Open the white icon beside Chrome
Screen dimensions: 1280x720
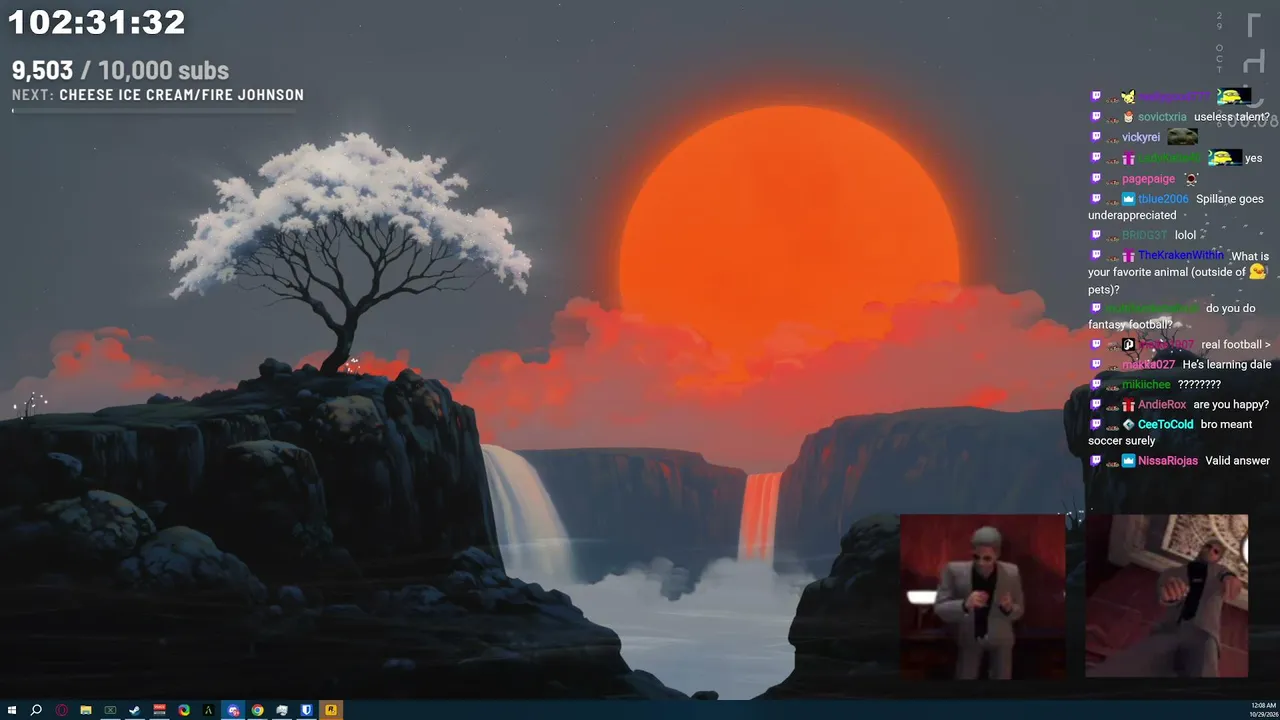pyautogui.click(x=282, y=710)
